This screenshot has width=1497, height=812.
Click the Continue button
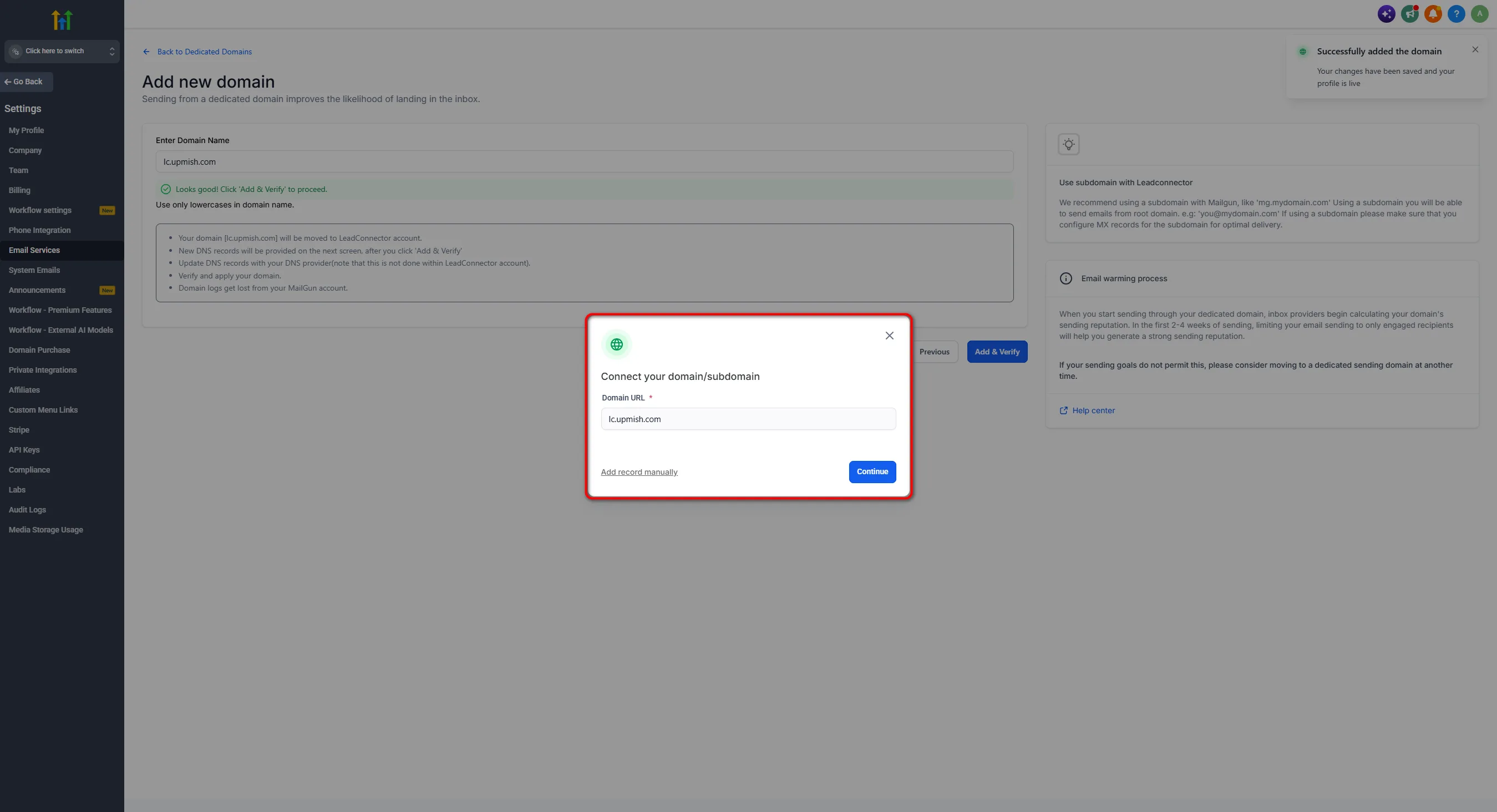[x=872, y=472]
